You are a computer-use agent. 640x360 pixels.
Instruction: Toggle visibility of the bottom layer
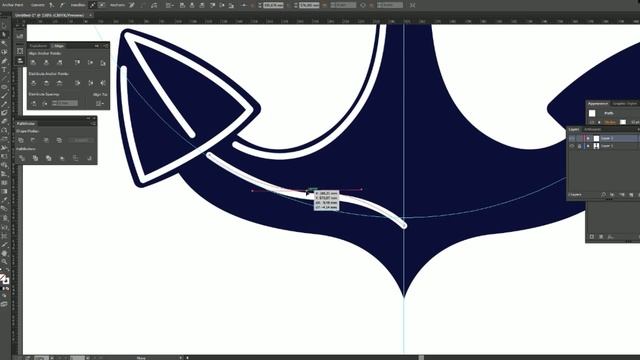tap(572, 146)
